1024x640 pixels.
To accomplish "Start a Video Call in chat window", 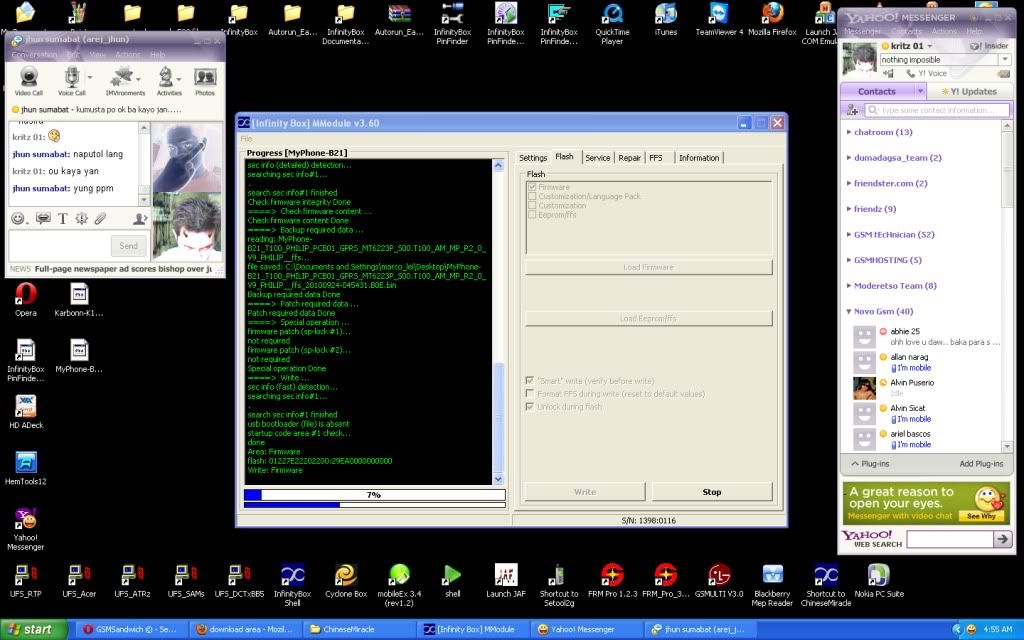I will pos(28,82).
